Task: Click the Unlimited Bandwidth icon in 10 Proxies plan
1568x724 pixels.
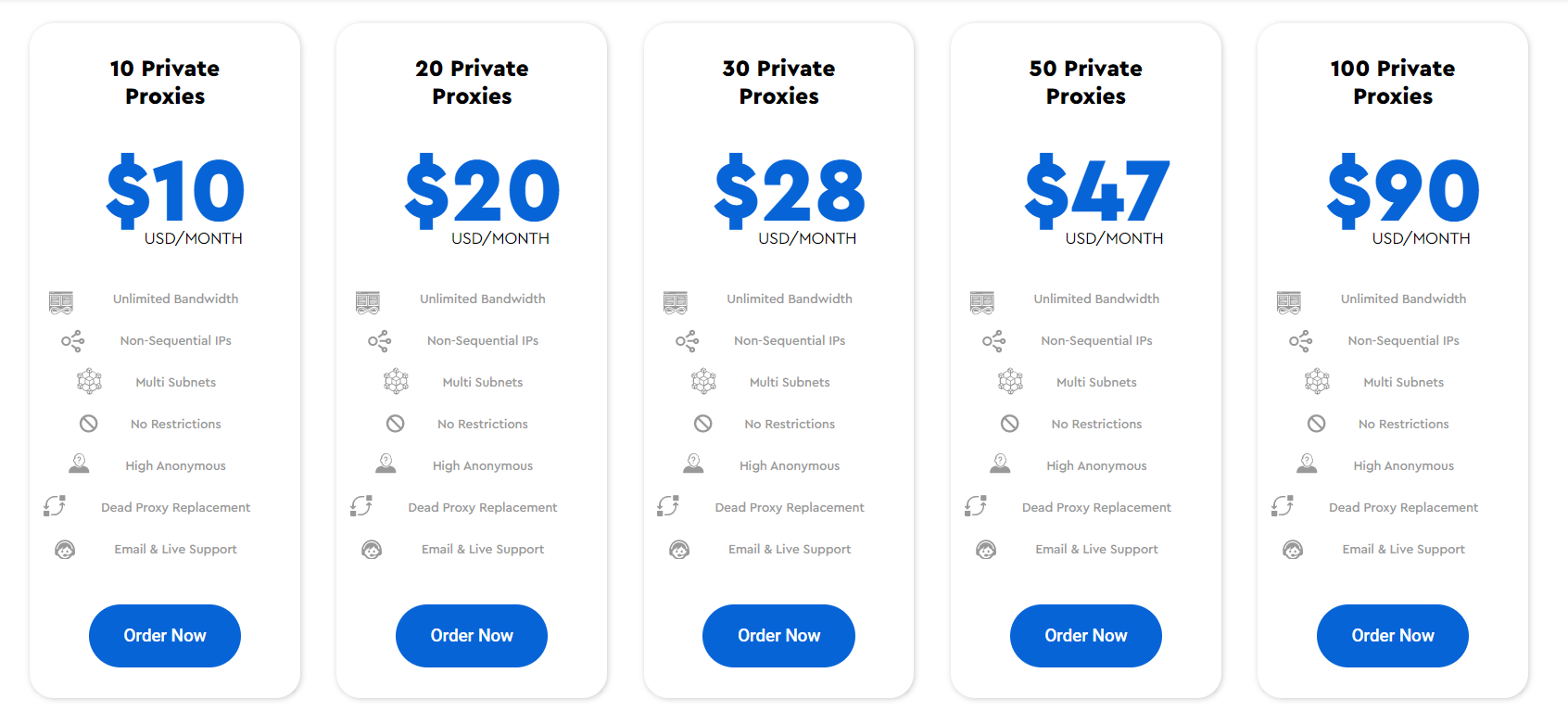Action: [61, 301]
